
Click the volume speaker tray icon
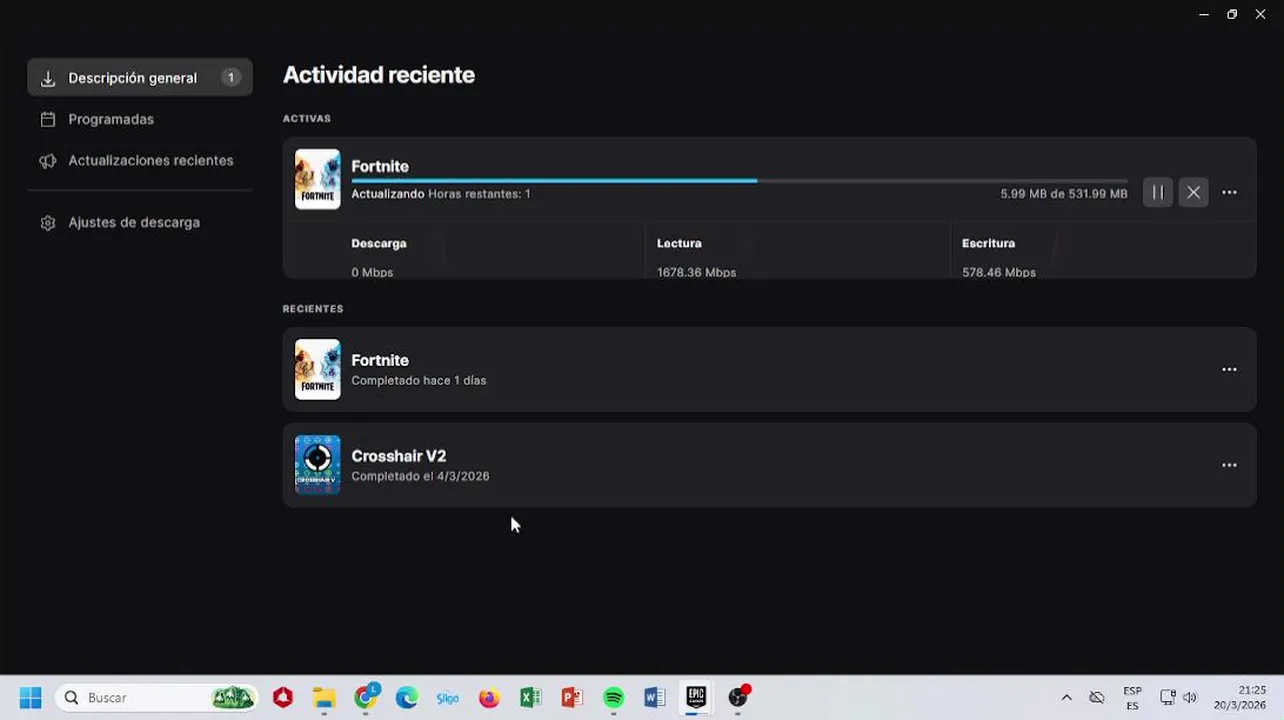1190,697
